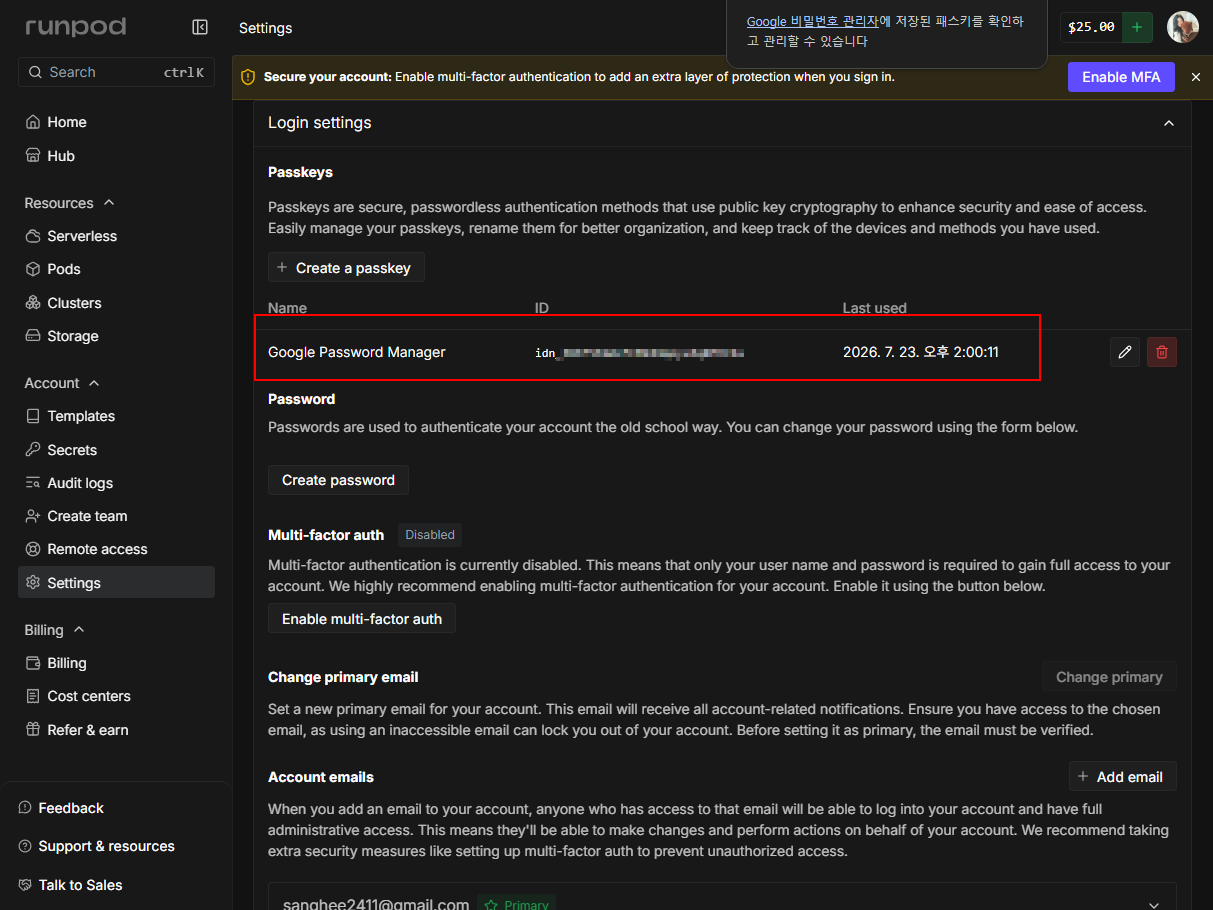Click the Google Password Manager passkey name

click(357, 352)
